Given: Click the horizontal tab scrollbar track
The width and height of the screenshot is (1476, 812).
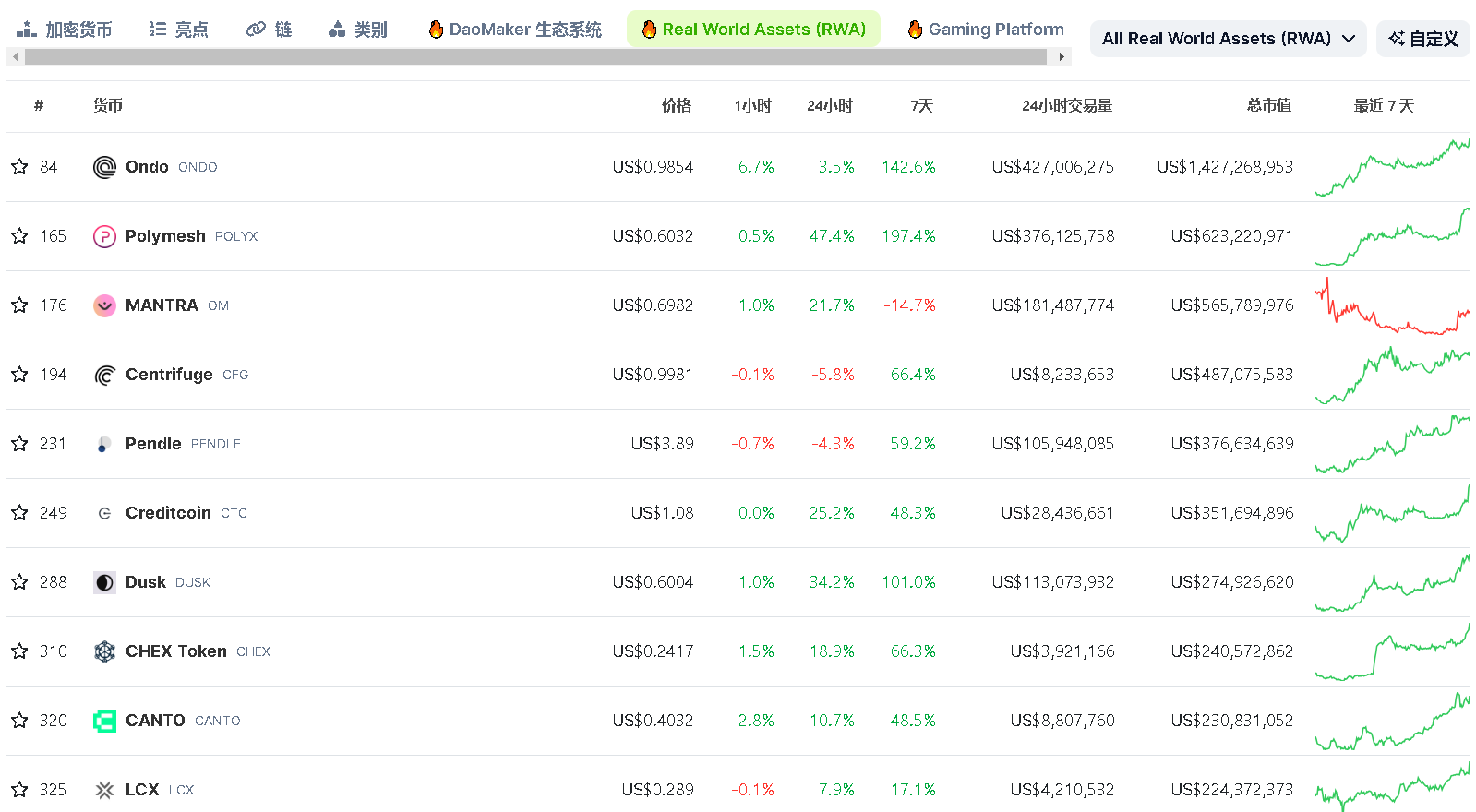Looking at the screenshot, I should click(x=535, y=57).
